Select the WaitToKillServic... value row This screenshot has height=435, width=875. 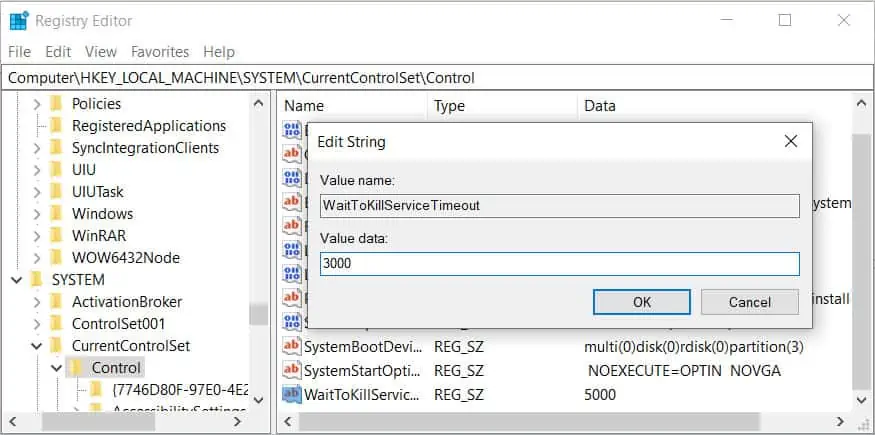360,395
